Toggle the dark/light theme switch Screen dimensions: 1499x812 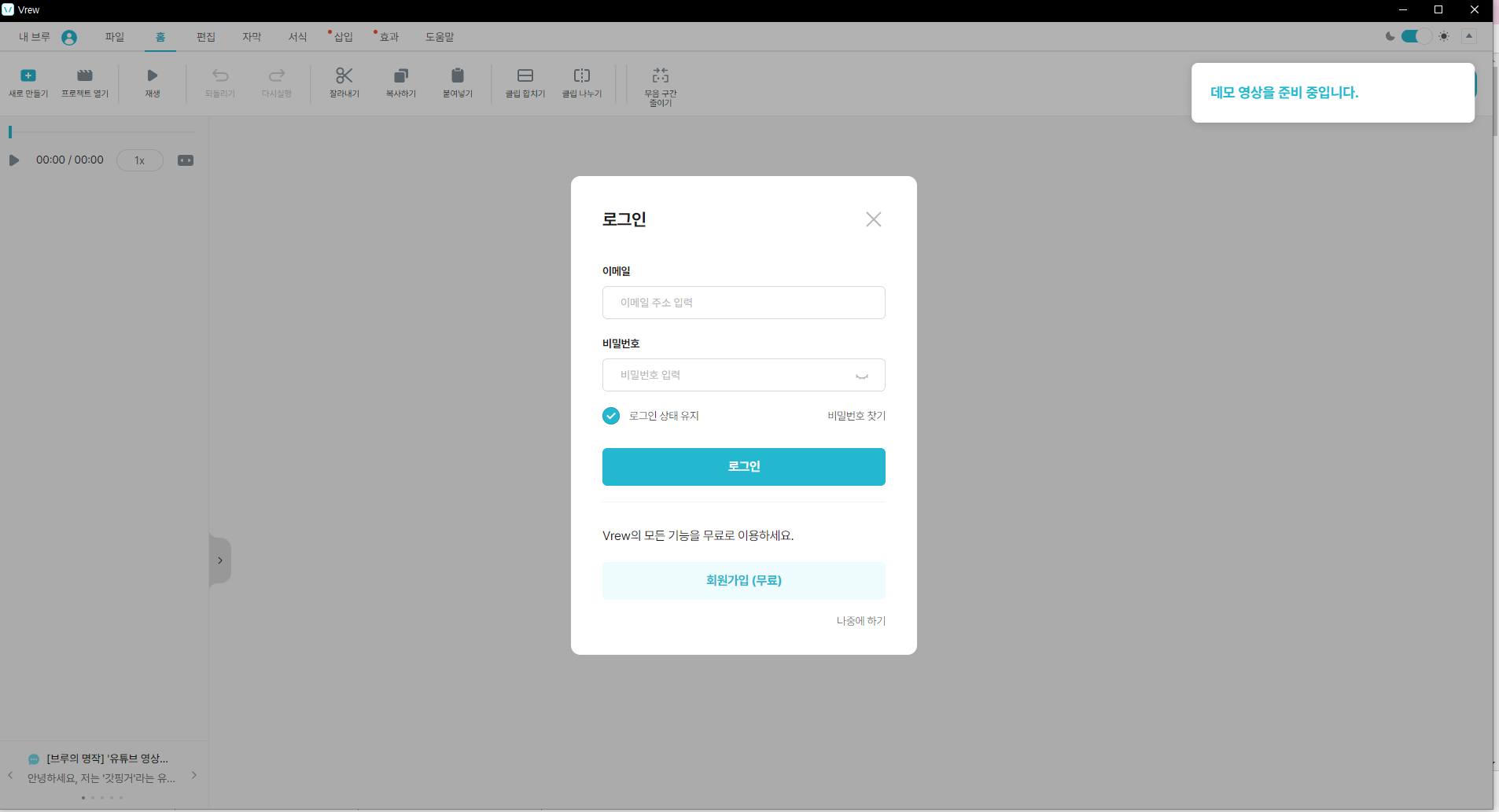(1416, 36)
